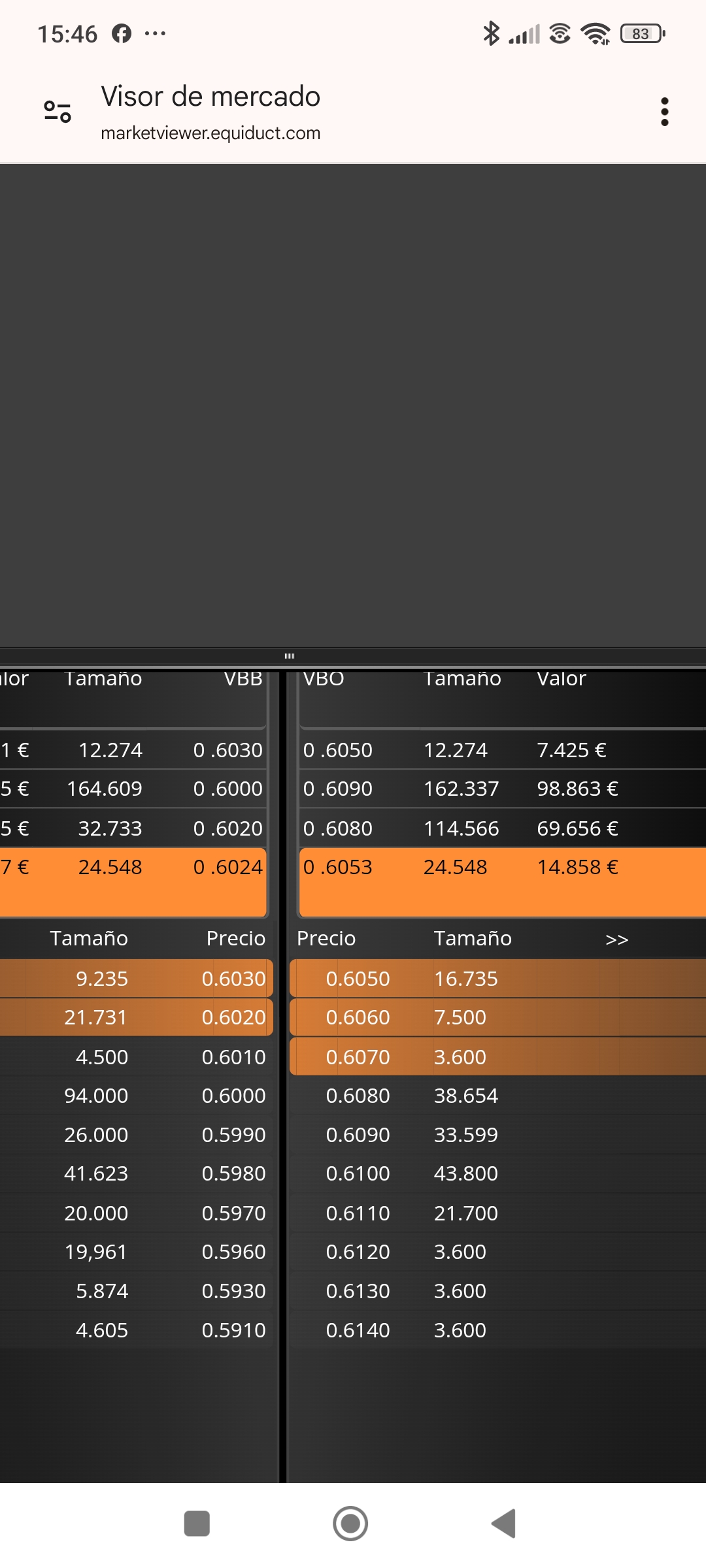Tap the Android home circle button

[350, 1524]
